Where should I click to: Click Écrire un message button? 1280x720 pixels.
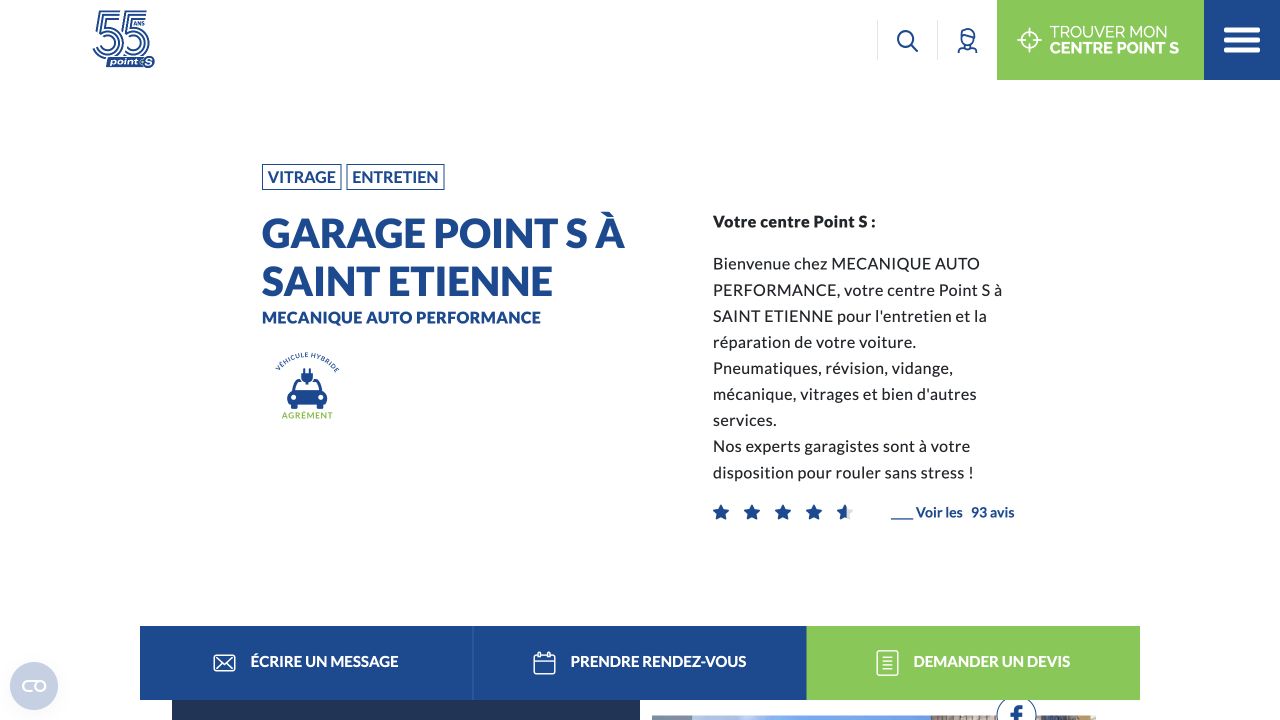[306, 663]
